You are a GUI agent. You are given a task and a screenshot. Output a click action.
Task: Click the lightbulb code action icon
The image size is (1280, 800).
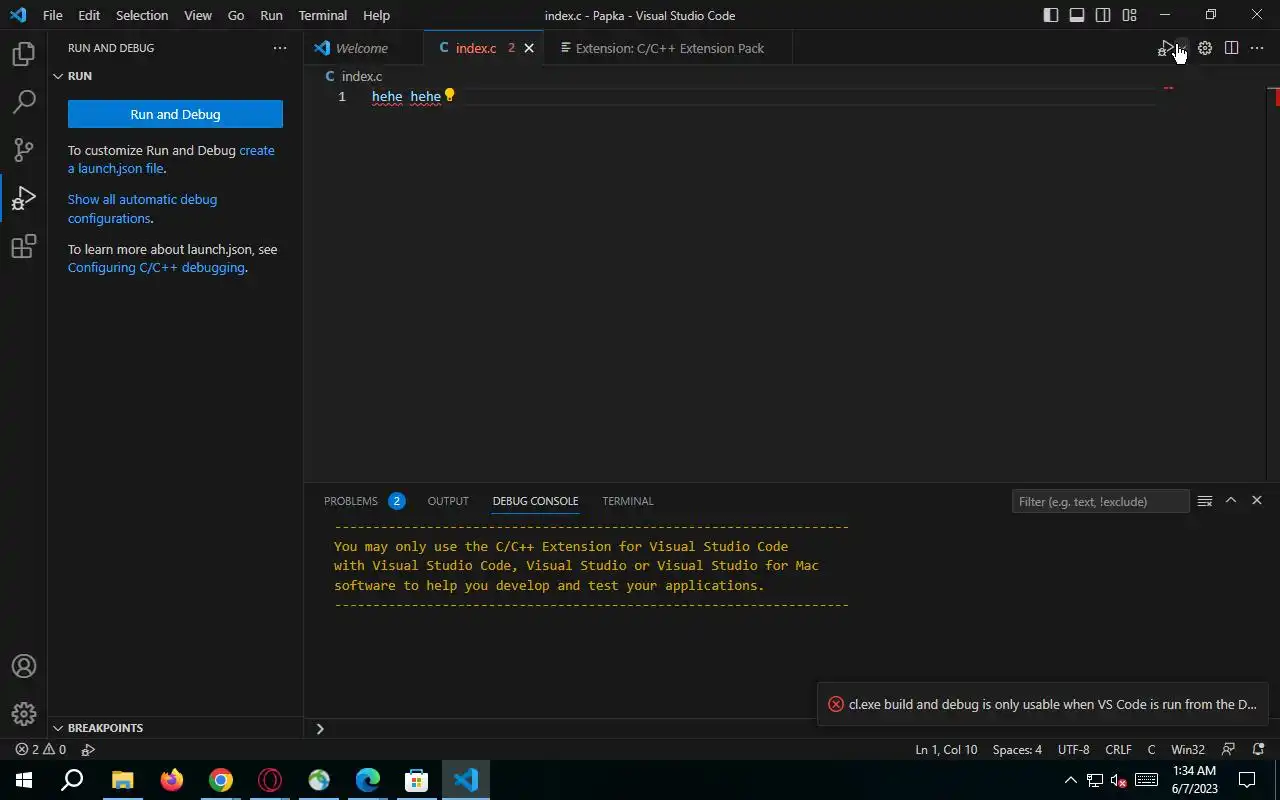450,95
